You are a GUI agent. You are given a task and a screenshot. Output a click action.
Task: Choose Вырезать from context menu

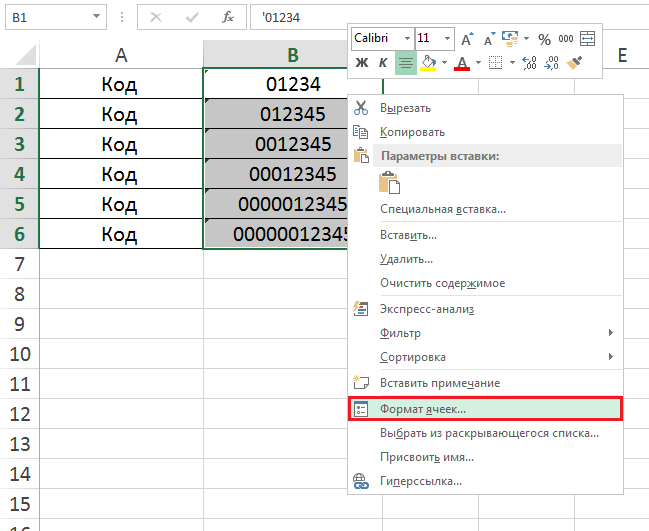[x=486, y=108]
